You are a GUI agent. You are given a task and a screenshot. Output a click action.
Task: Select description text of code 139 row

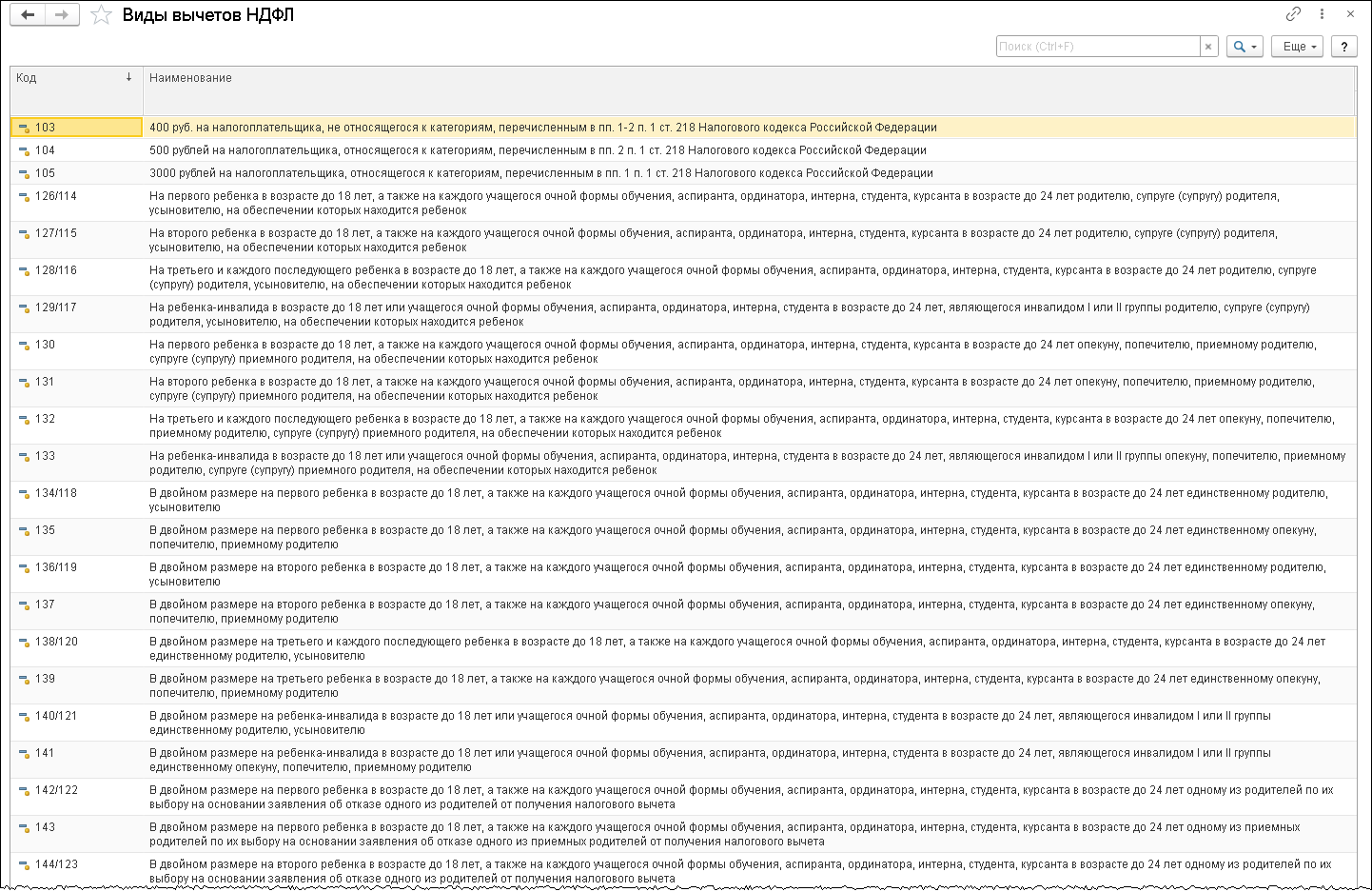click(x=735, y=685)
